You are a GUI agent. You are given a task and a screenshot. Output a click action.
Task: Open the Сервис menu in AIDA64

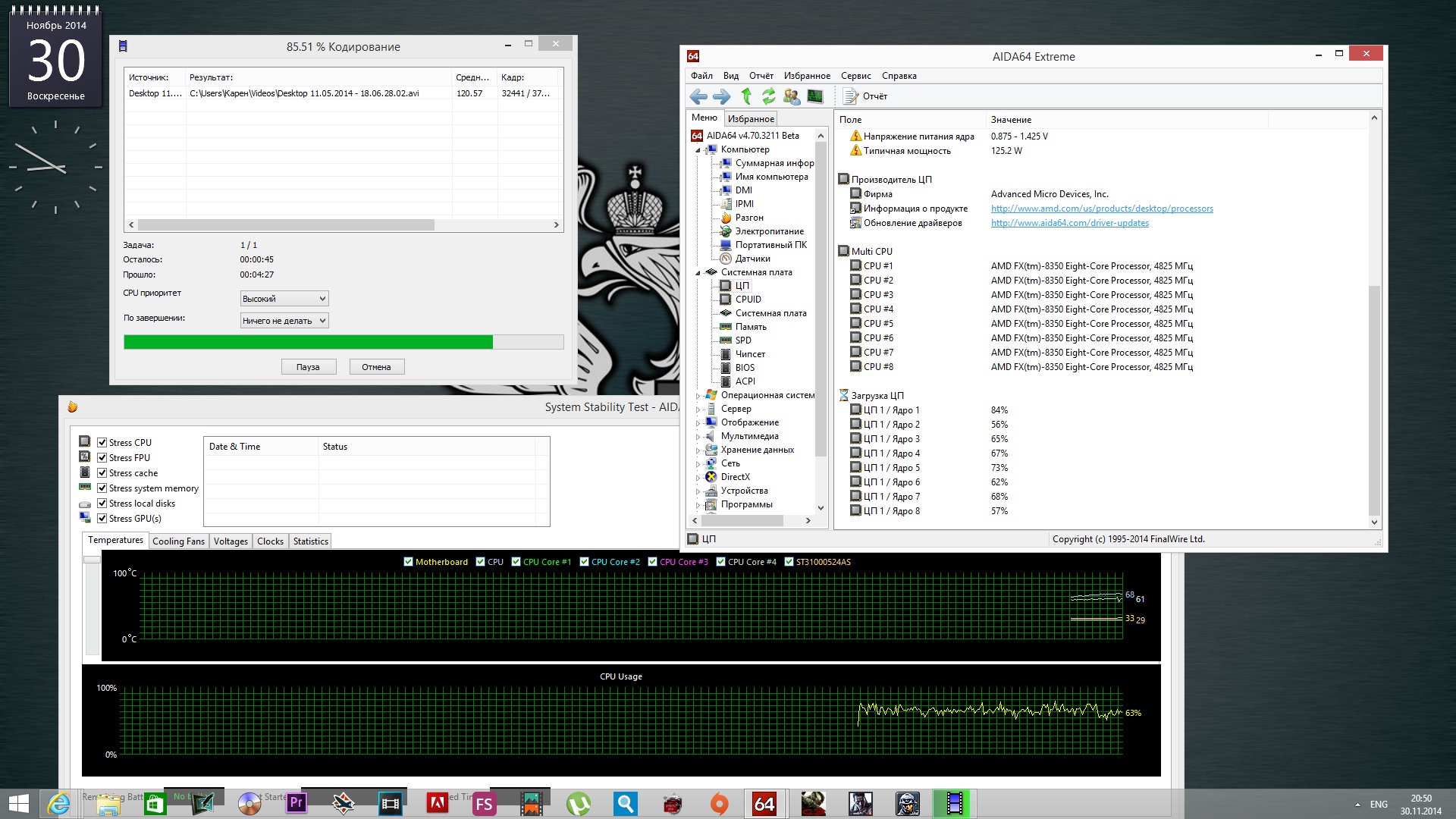[855, 76]
